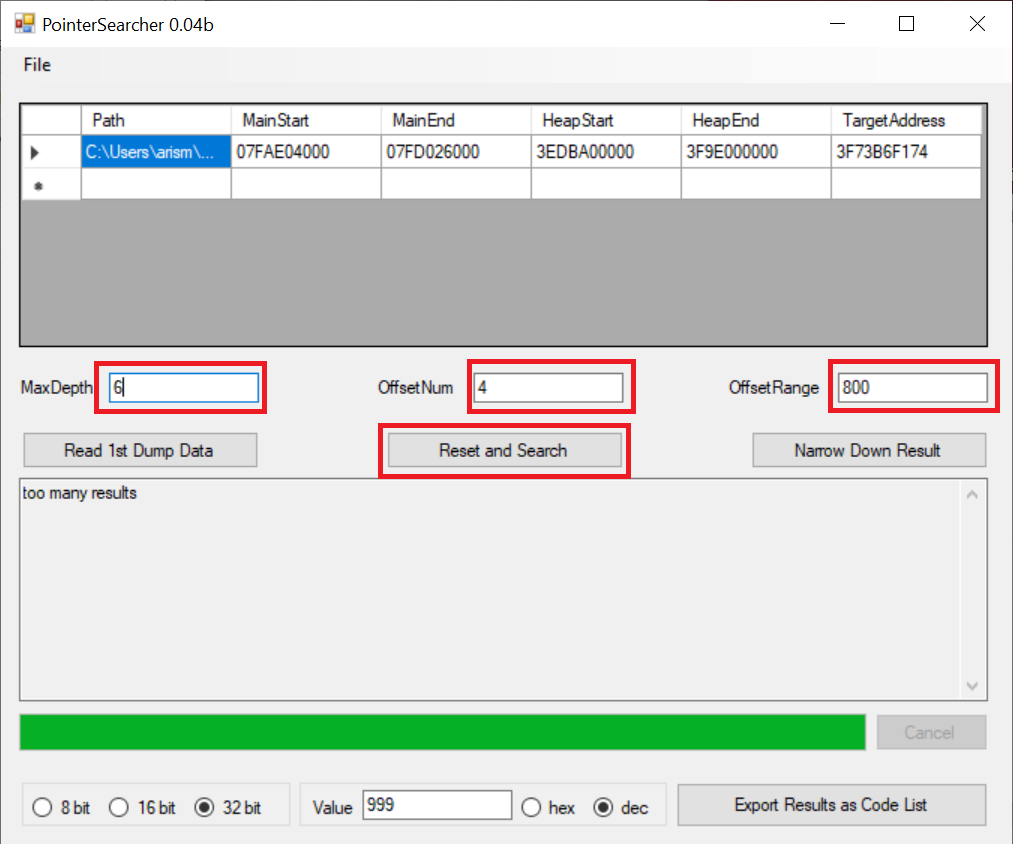
Task: Click the HeapEnd column header
Action: point(755,120)
